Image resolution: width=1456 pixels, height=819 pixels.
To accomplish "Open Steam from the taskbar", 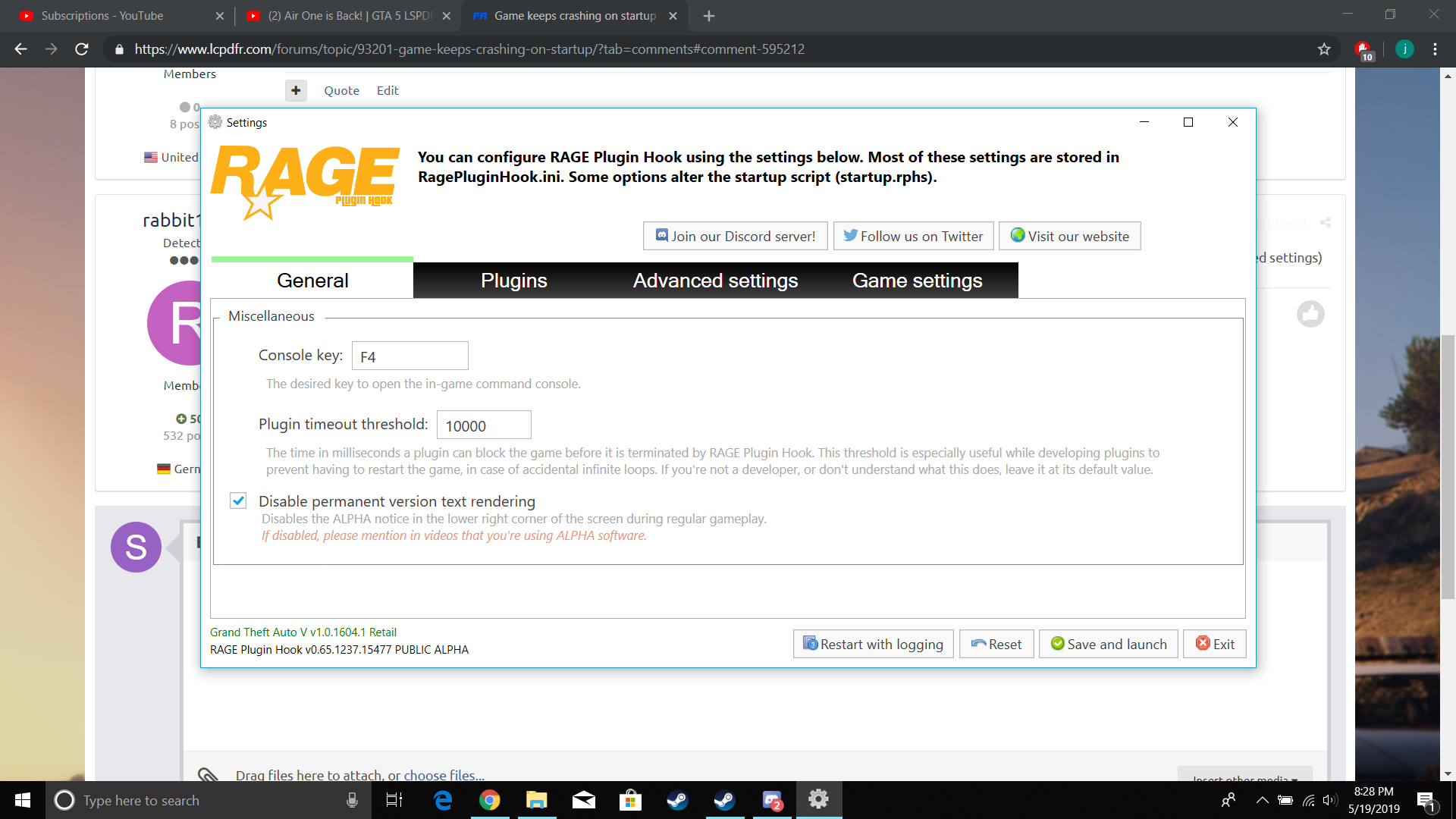I will point(677,800).
